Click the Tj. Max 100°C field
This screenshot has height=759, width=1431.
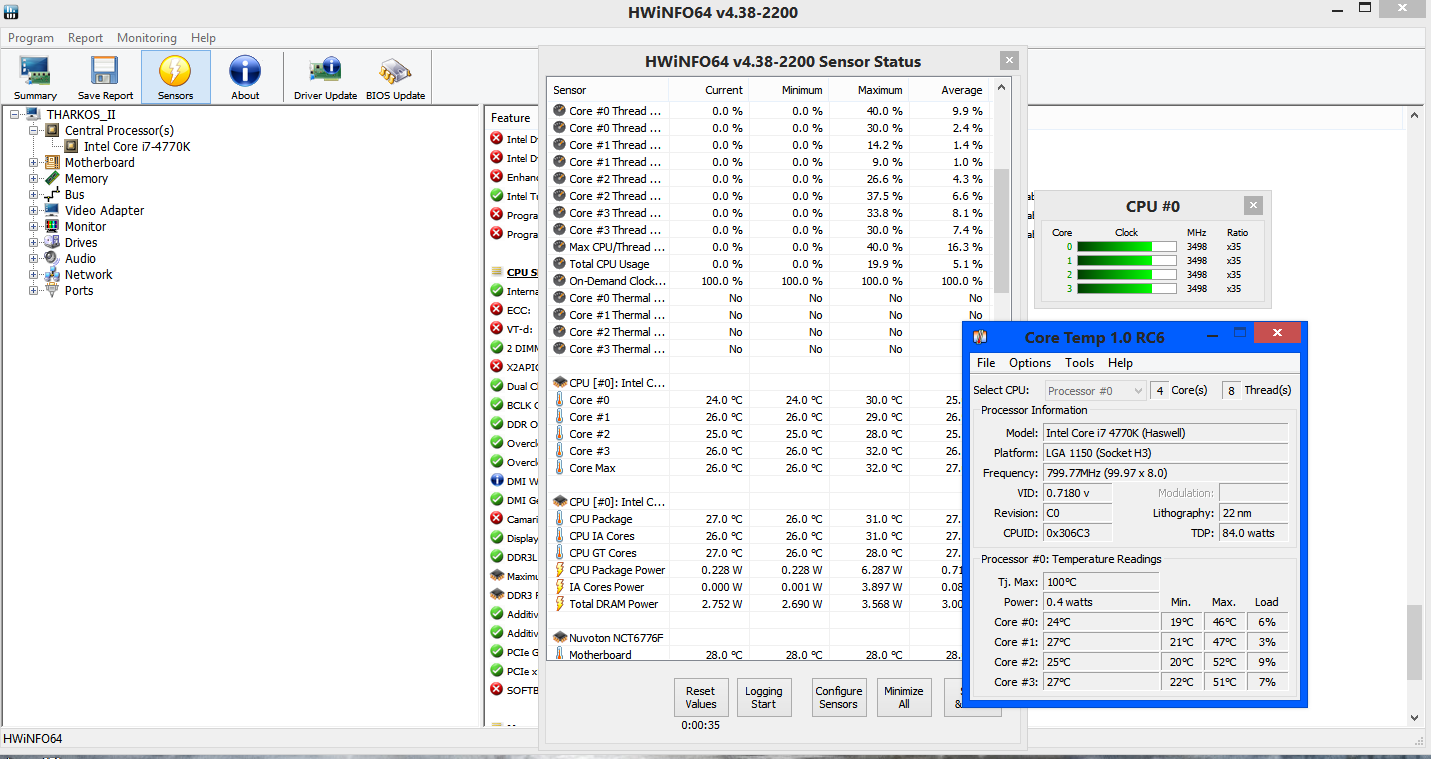coord(1100,582)
